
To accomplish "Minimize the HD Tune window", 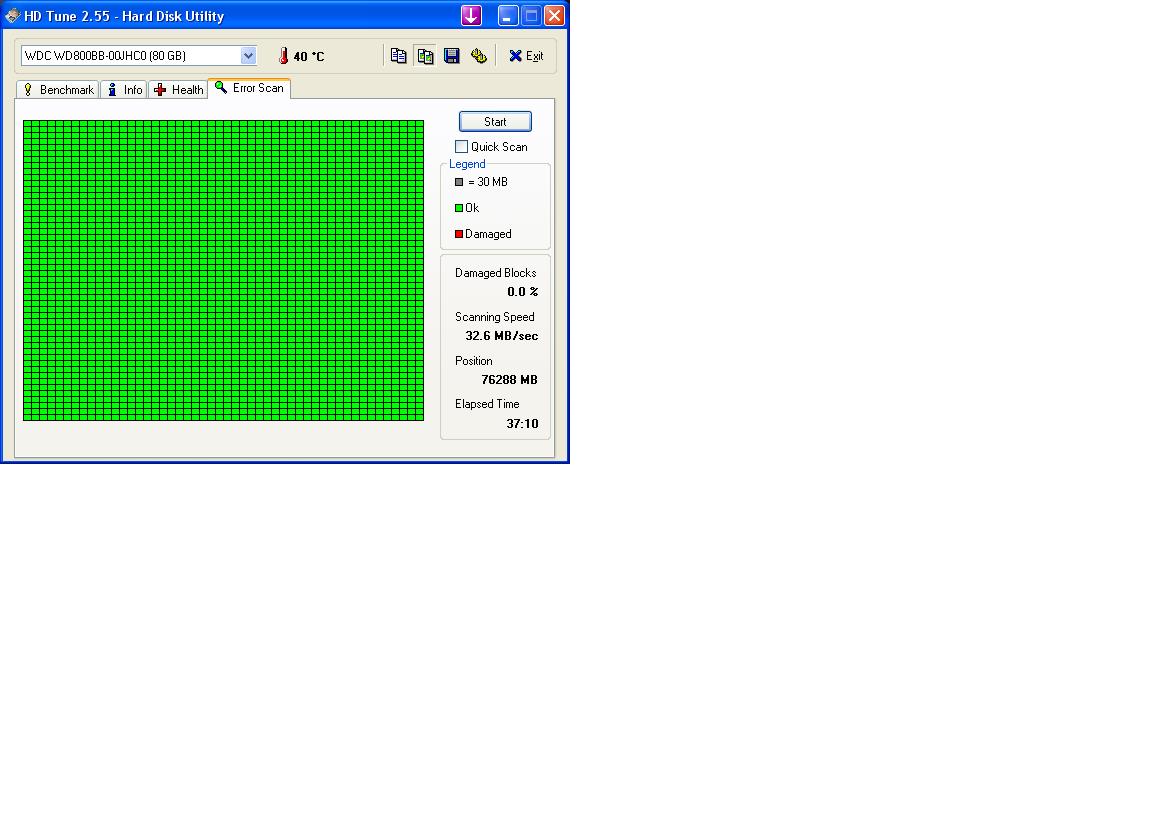I will 508,15.
